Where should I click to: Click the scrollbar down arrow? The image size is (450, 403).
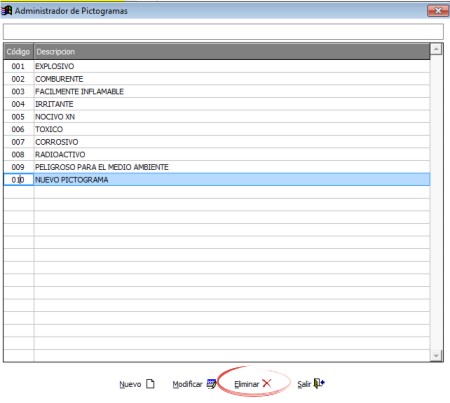[436, 356]
